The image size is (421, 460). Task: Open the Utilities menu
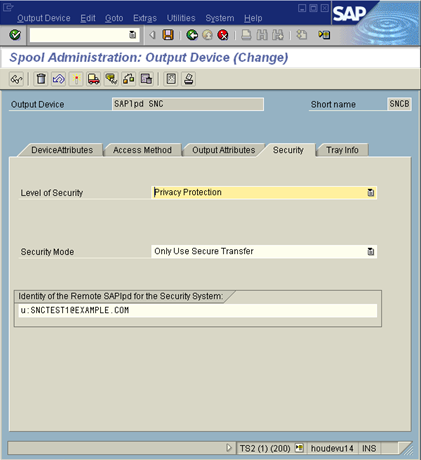[181, 18]
